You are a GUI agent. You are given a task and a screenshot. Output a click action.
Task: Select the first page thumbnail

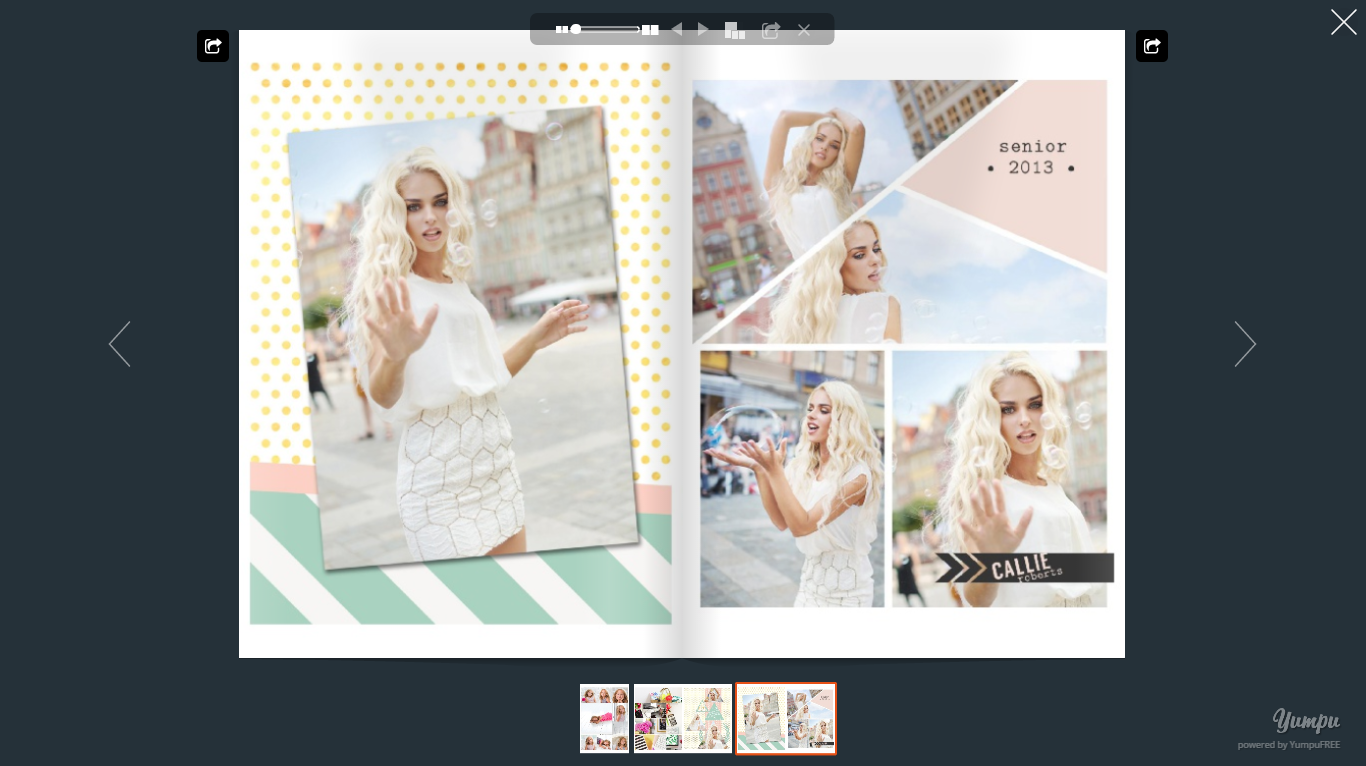604,718
